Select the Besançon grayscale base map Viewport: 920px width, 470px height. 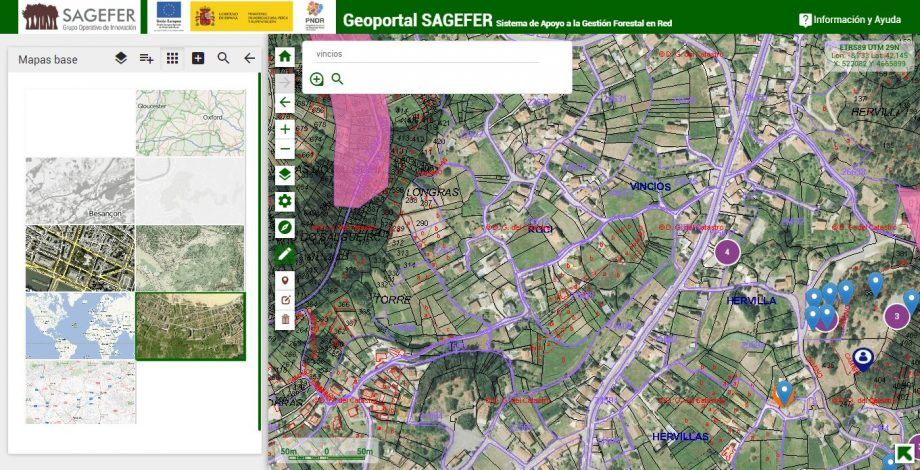tap(80, 190)
